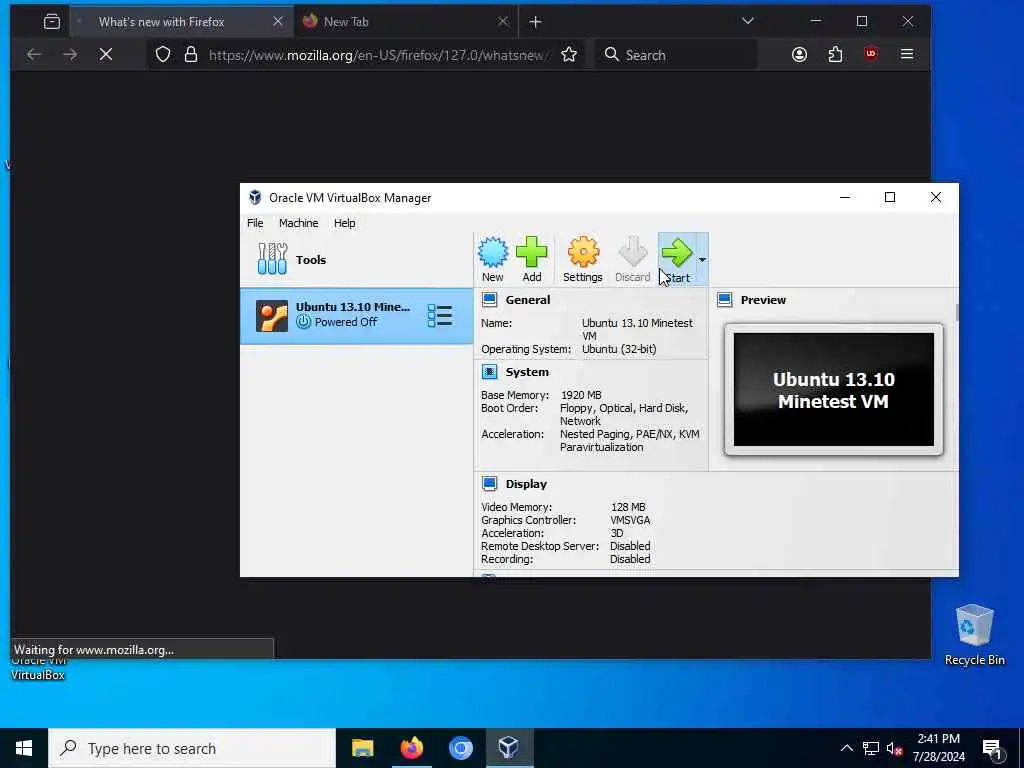Select the Tools entry in sidebar
Image resolution: width=1024 pixels, height=768 pixels.
tap(357, 259)
